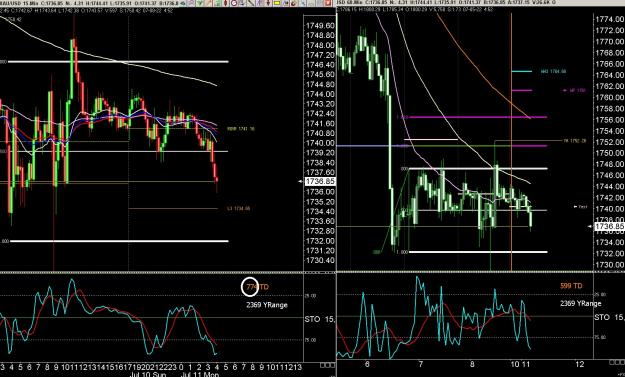Select the 1749.60 price label on left axis
Image resolution: width=625 pixels, height=377 pixels.
[x=320, y=26]
